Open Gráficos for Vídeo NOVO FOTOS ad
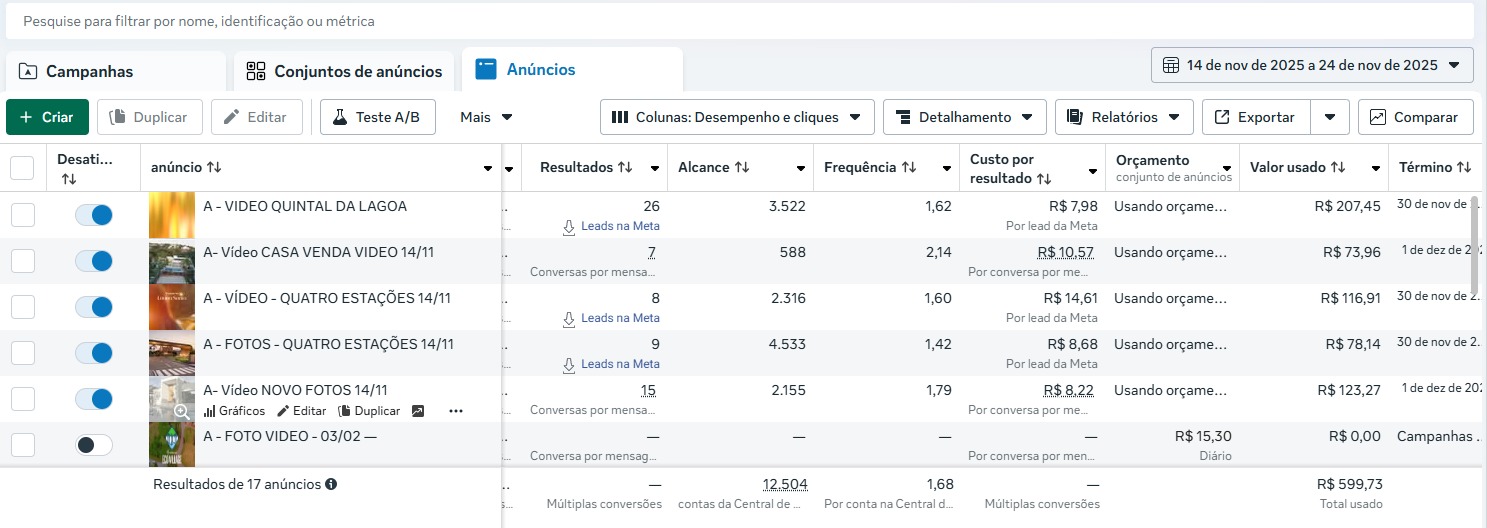 click(x=235, y=411)
